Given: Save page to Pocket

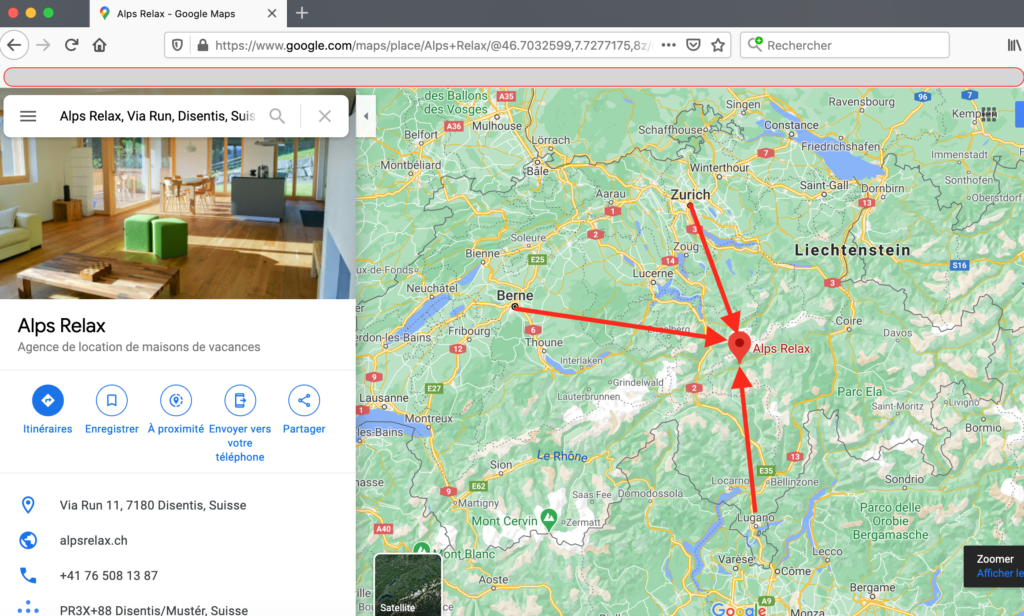Looking at the screenshot, I should tap(694, 45).
